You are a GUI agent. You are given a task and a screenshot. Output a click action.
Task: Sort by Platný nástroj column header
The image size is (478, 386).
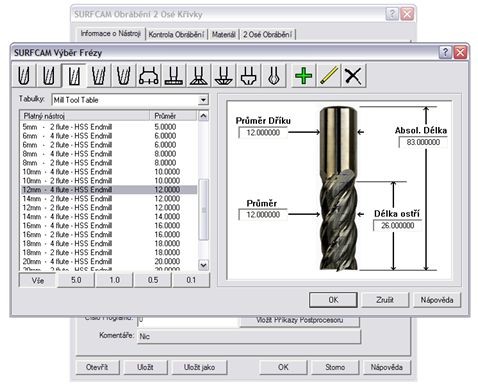pyautogui.click(x=85, y=116)
